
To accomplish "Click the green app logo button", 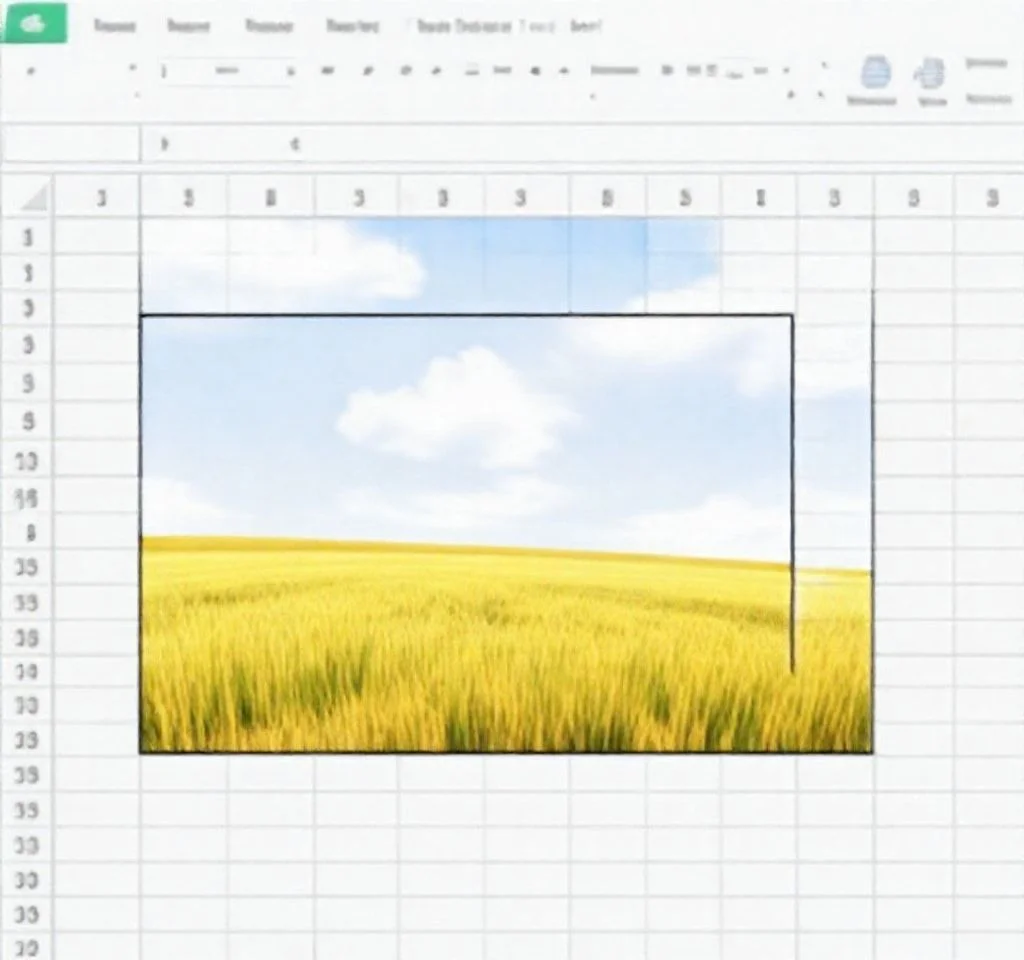I will (x=34, y=24).
